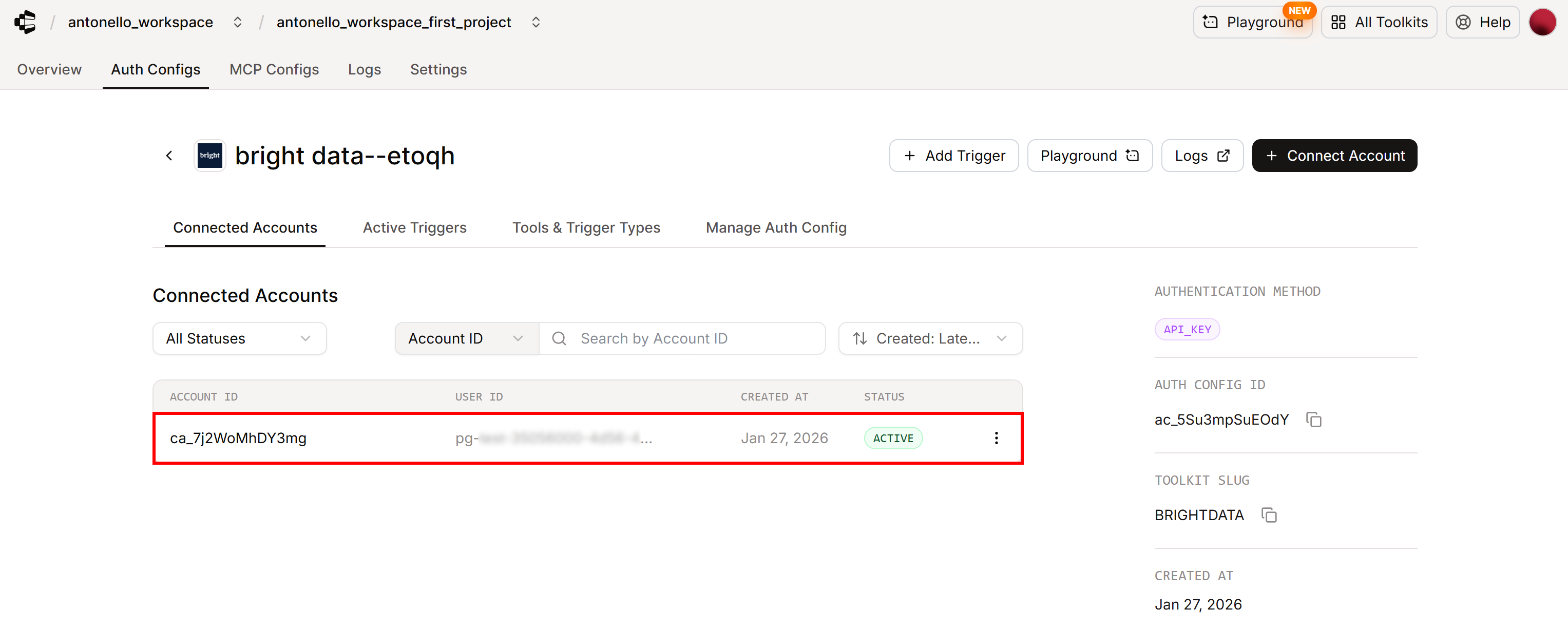The height and width of the screenshot is (628, 1568).
Task: Click the profile avatar
Action: tap(1543, 22)
